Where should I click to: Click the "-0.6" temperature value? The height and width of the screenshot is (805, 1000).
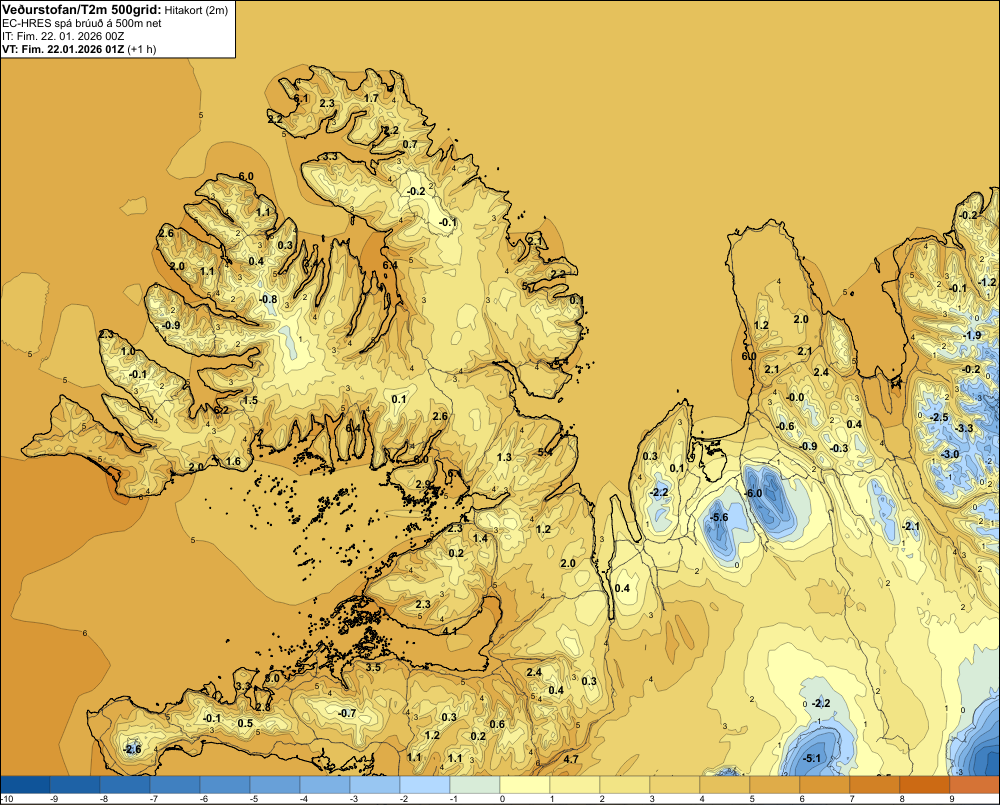[x=786, y=427]
